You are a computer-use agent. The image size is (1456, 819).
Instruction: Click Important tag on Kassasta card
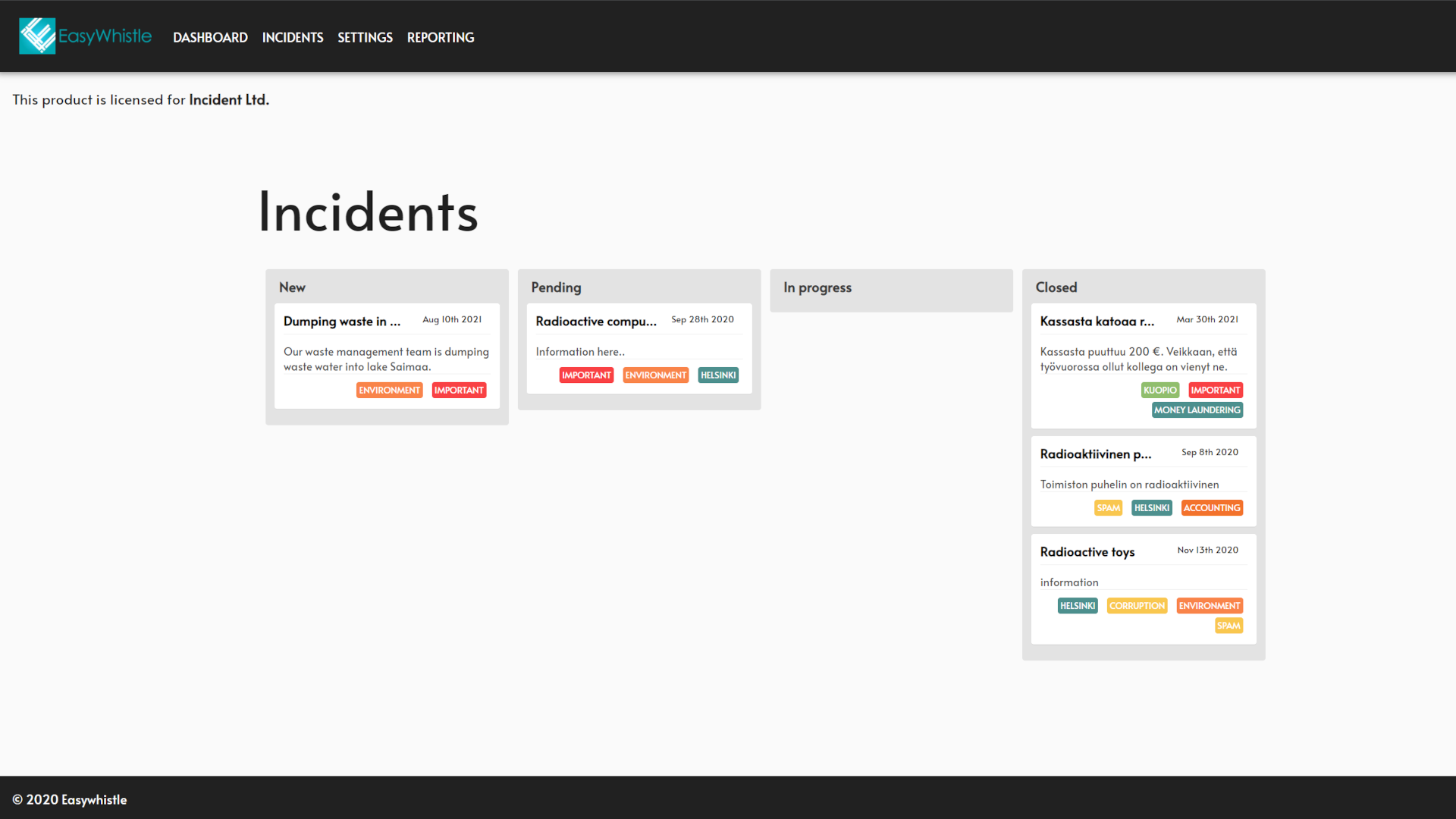tap(1216, 391)
